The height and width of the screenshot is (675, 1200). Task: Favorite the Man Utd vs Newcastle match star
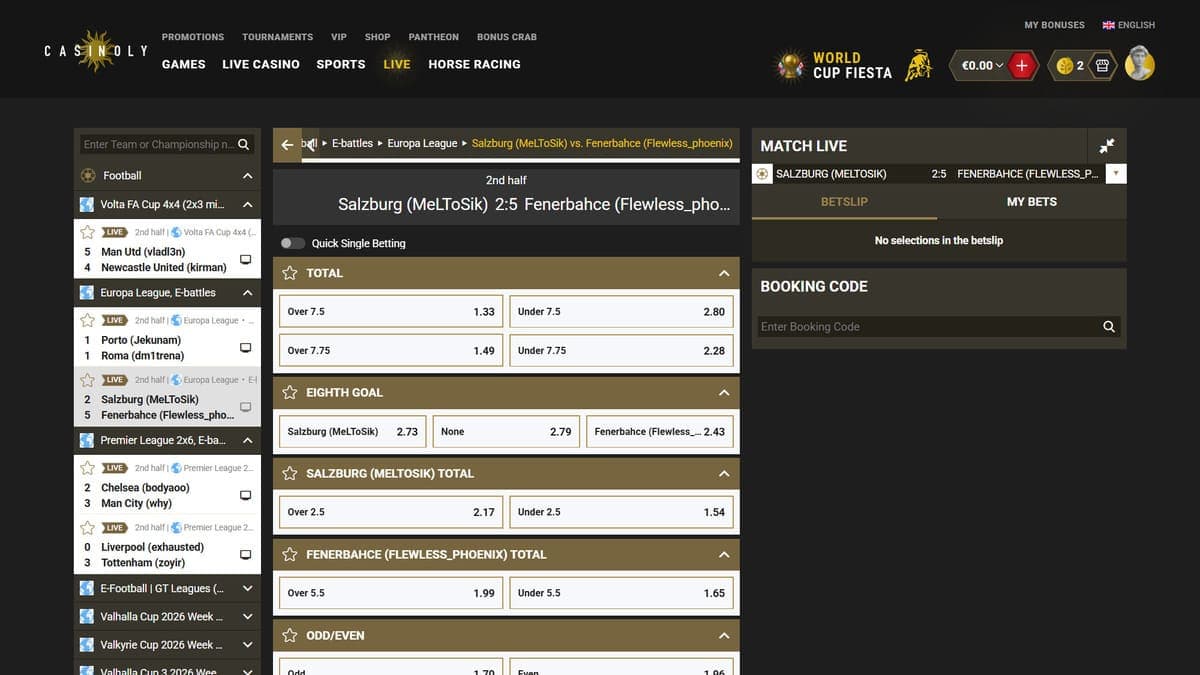point(88,232)
